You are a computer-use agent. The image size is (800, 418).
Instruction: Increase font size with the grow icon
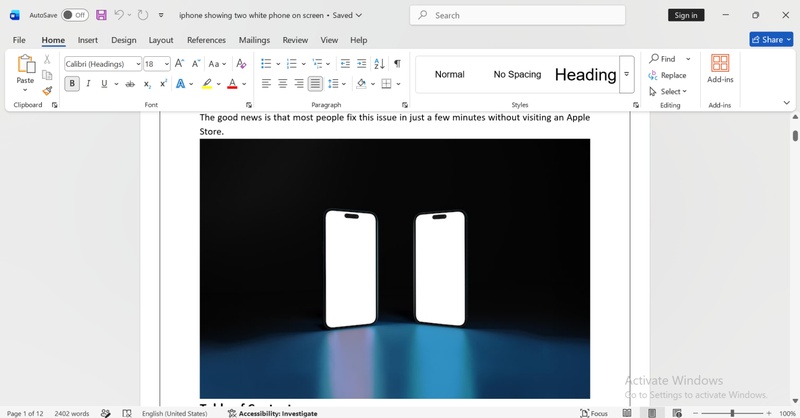179,64
